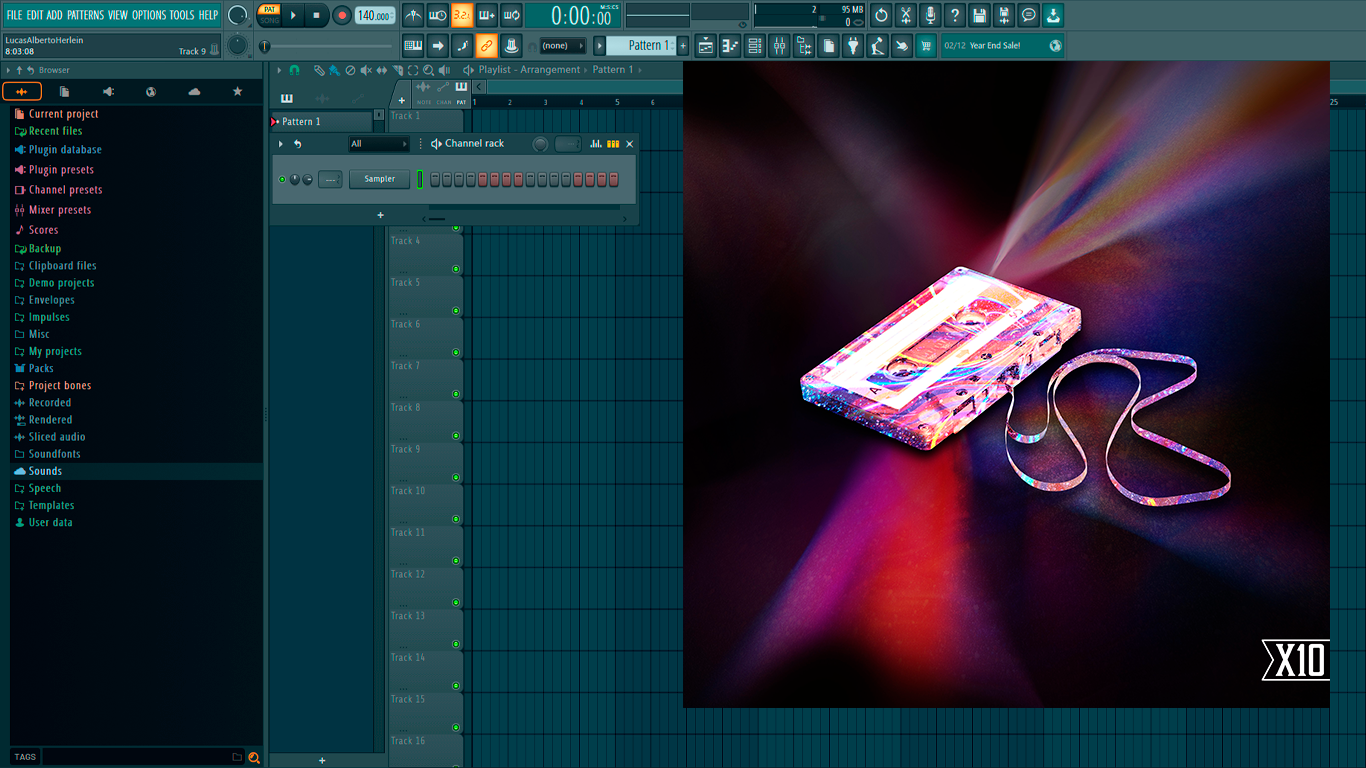The width and height of the screenshot is (1366, 768).
Task: Add a playlist track with the bottom plus
Action: point(322,760)
